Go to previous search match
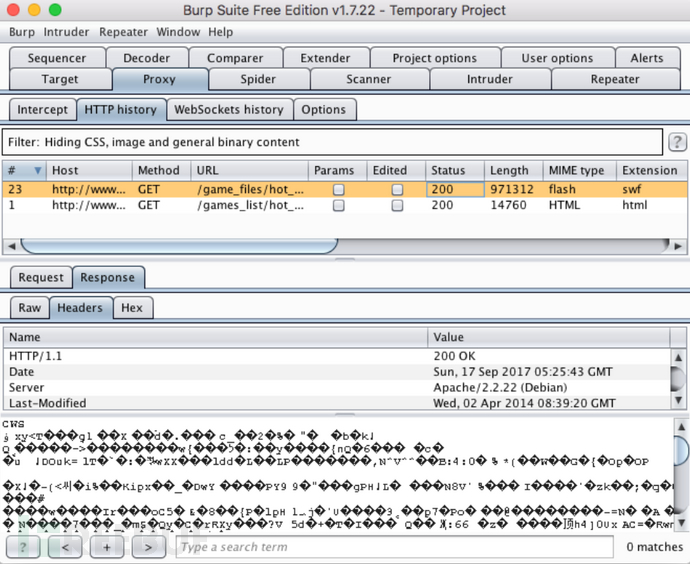The height and width of the screenshot is (564, 690). pyautogui.click(x=65, y=547)
